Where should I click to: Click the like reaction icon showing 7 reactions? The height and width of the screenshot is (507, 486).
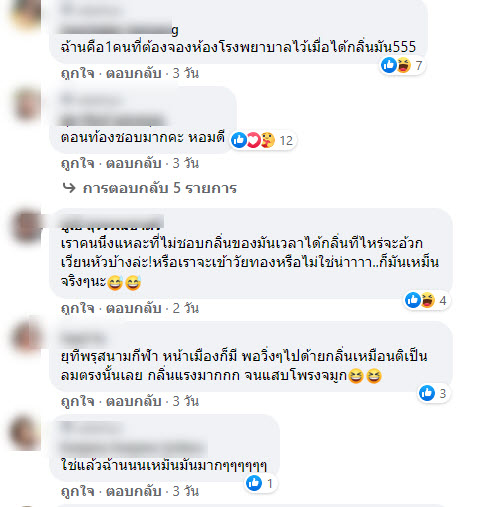tap(389, 65)
